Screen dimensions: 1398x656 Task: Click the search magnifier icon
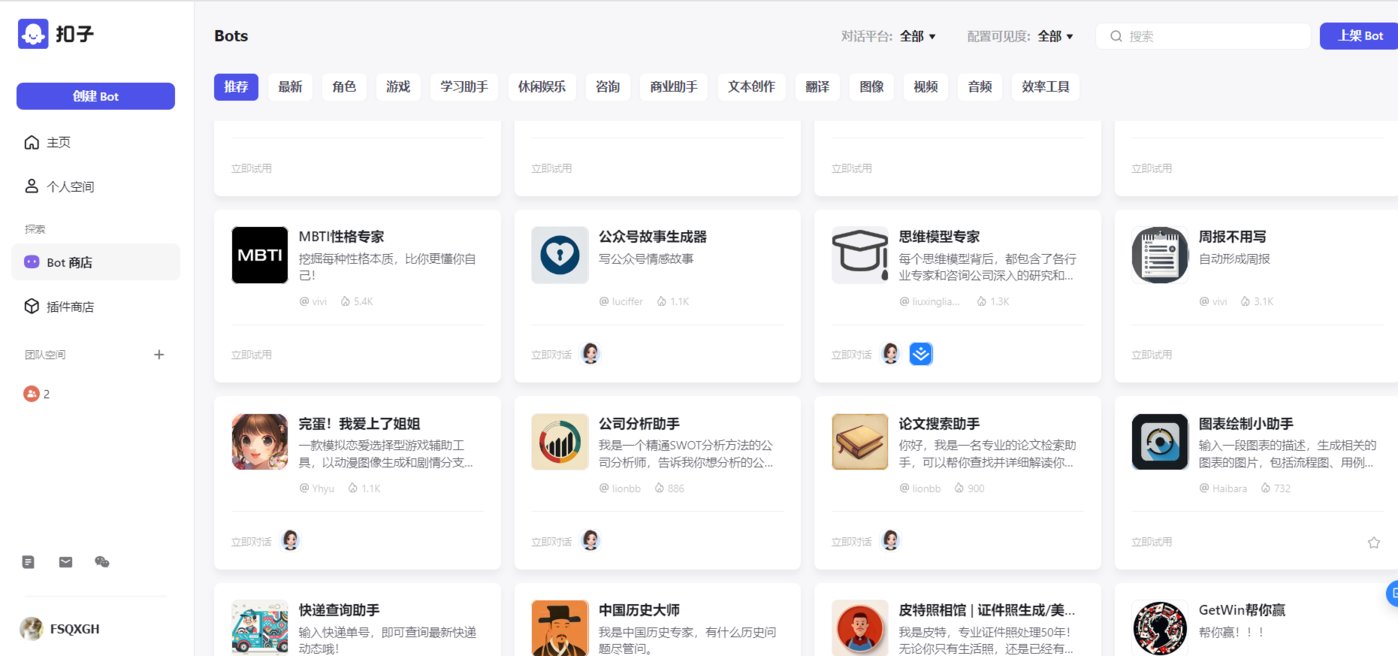point(1116,36)
